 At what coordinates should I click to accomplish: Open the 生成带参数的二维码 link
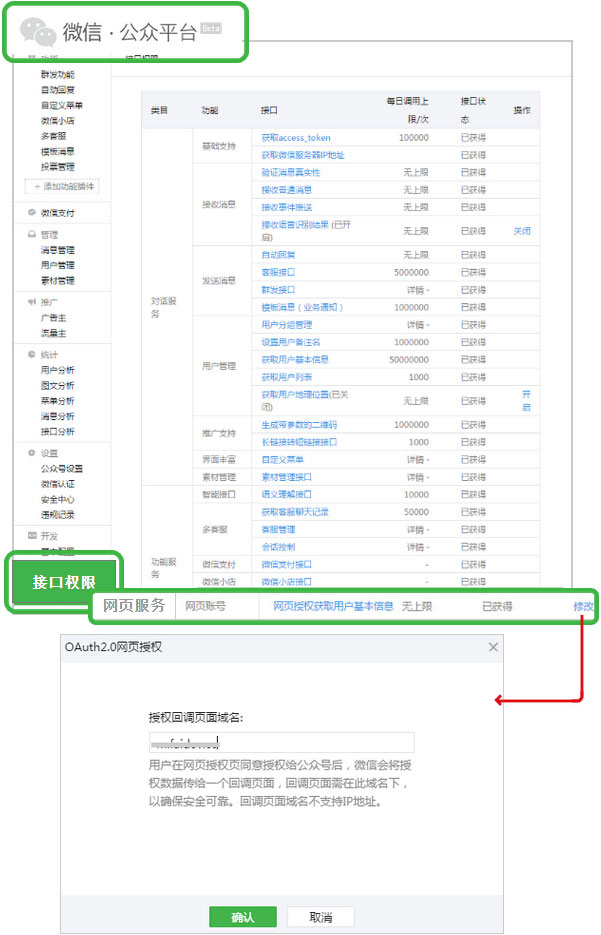[299, 425]
